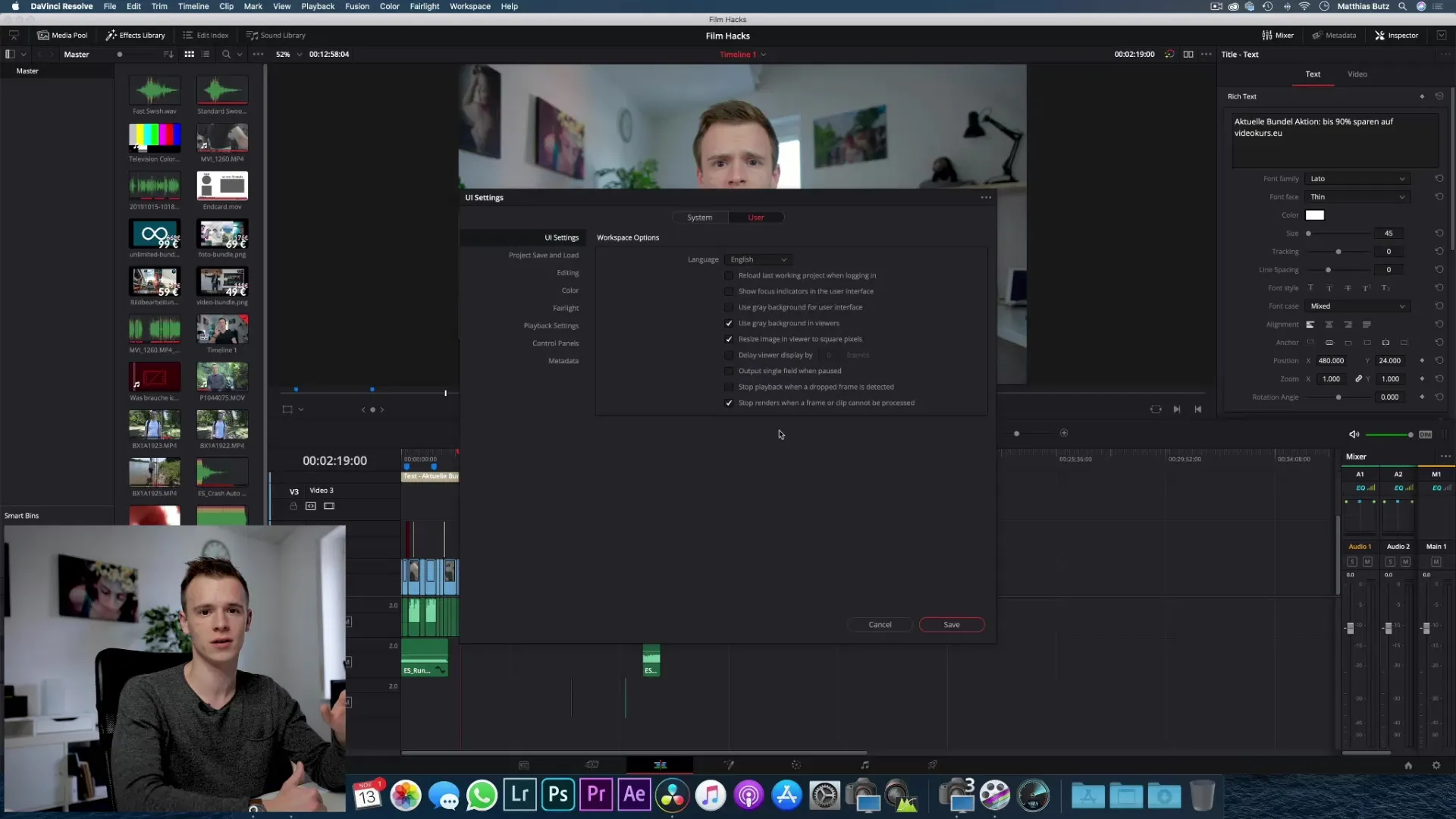1456x819 pixels.
Task: Cancel the UI Settings dialog
Action: [880, 625]
